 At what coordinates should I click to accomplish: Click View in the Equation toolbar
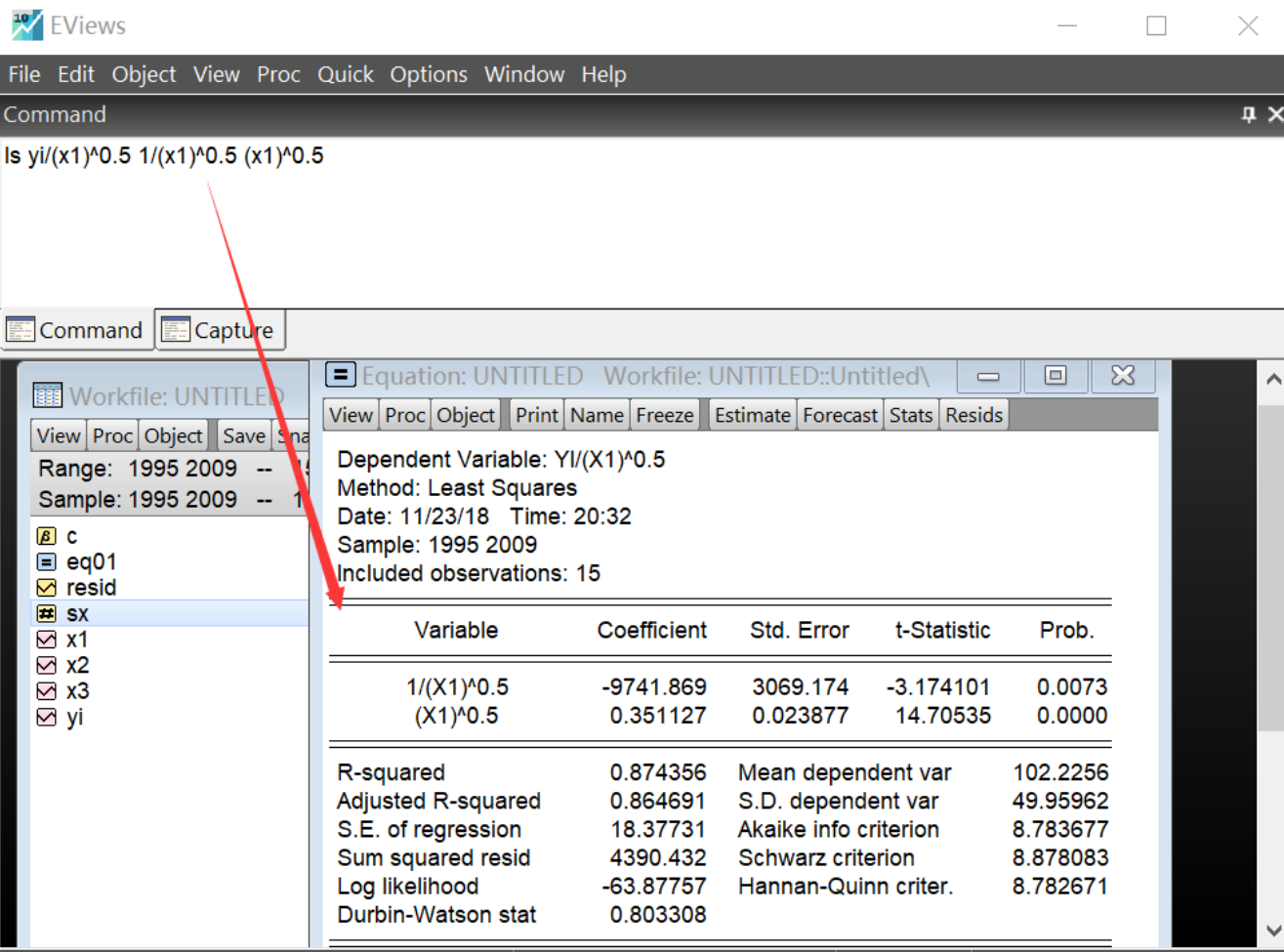(352, 415)
